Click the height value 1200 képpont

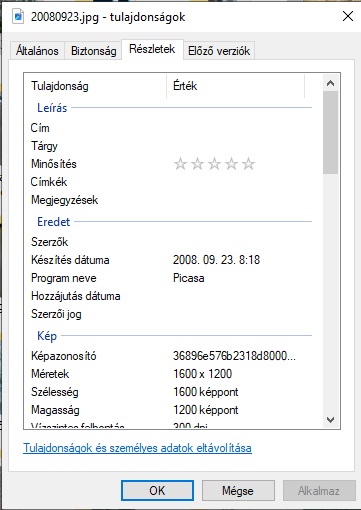[206, 410]
